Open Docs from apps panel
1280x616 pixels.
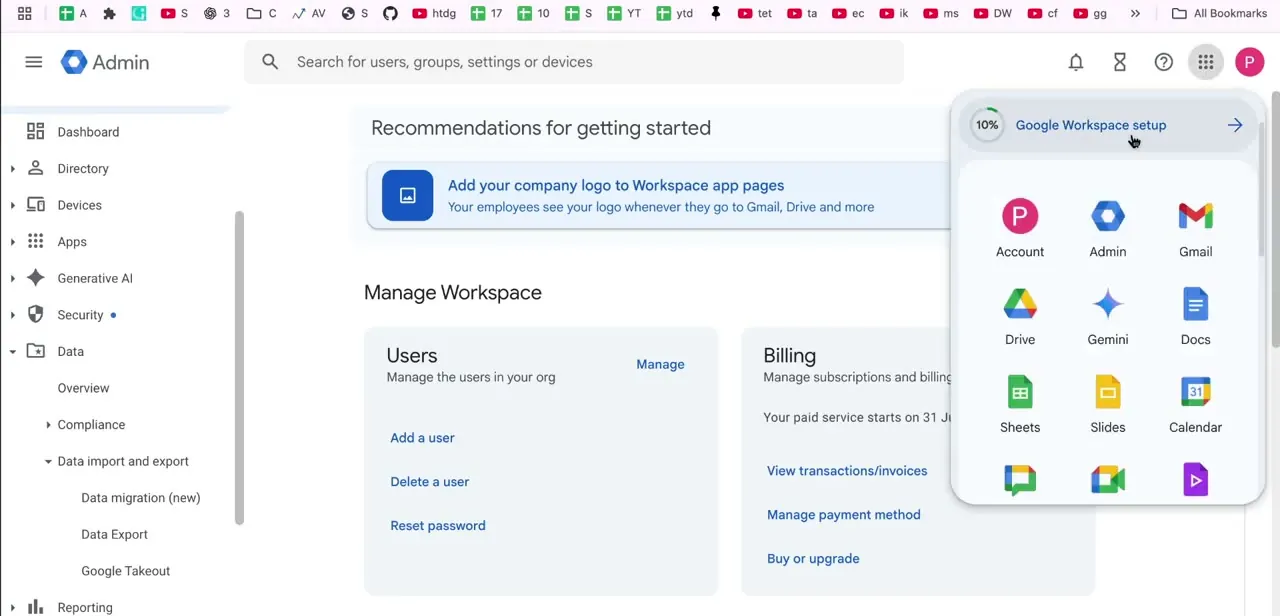pyautogui.click(x=1196, y=317)
